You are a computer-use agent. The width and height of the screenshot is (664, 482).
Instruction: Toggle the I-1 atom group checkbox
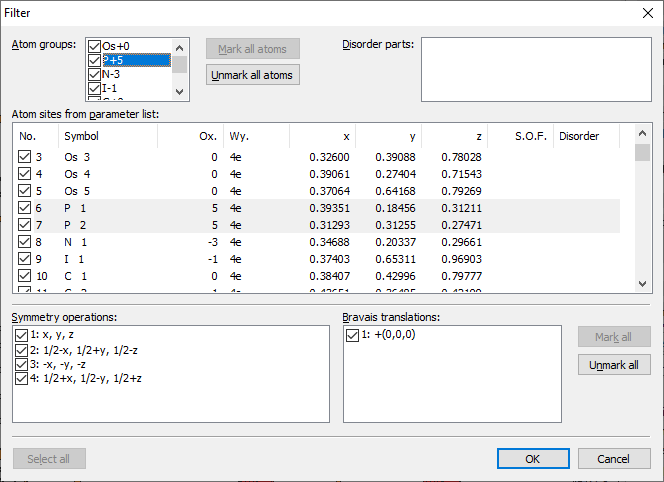pos(95,88)
